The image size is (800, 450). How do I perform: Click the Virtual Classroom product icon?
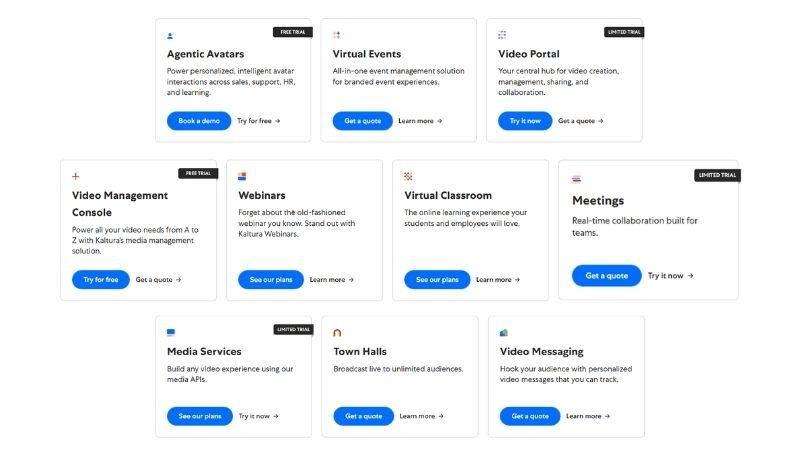pyautogui.click(x=408, y=177)
